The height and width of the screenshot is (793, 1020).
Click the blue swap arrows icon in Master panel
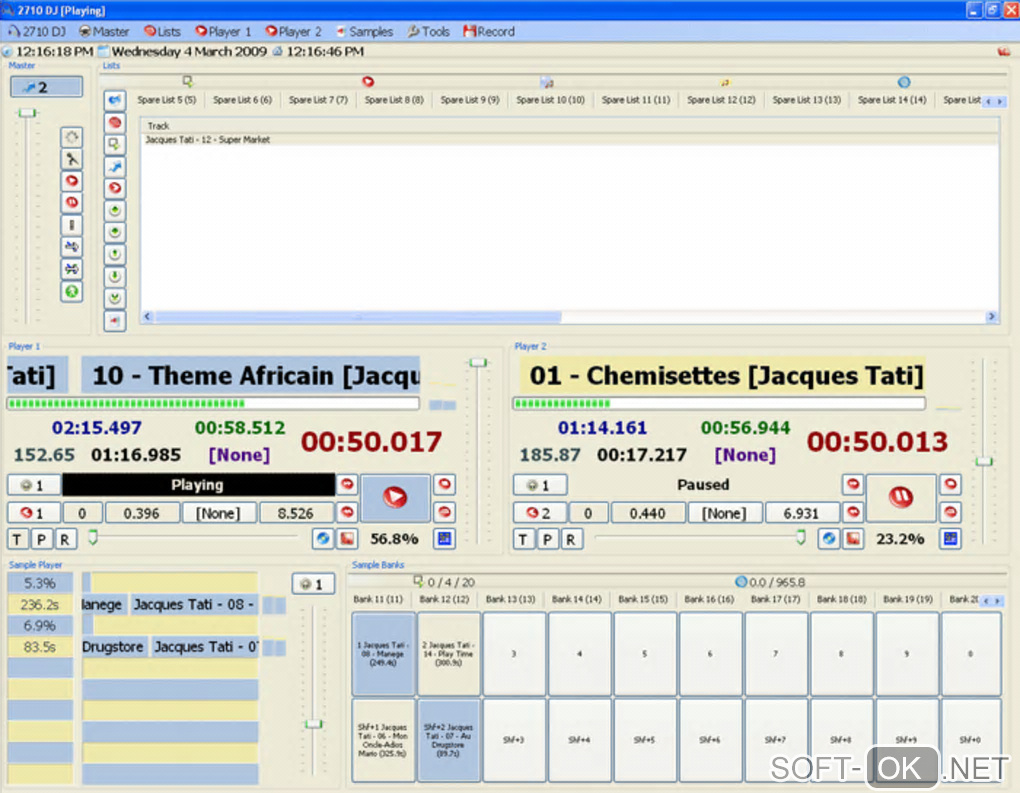pyautogui.click(x=72, y=247)
